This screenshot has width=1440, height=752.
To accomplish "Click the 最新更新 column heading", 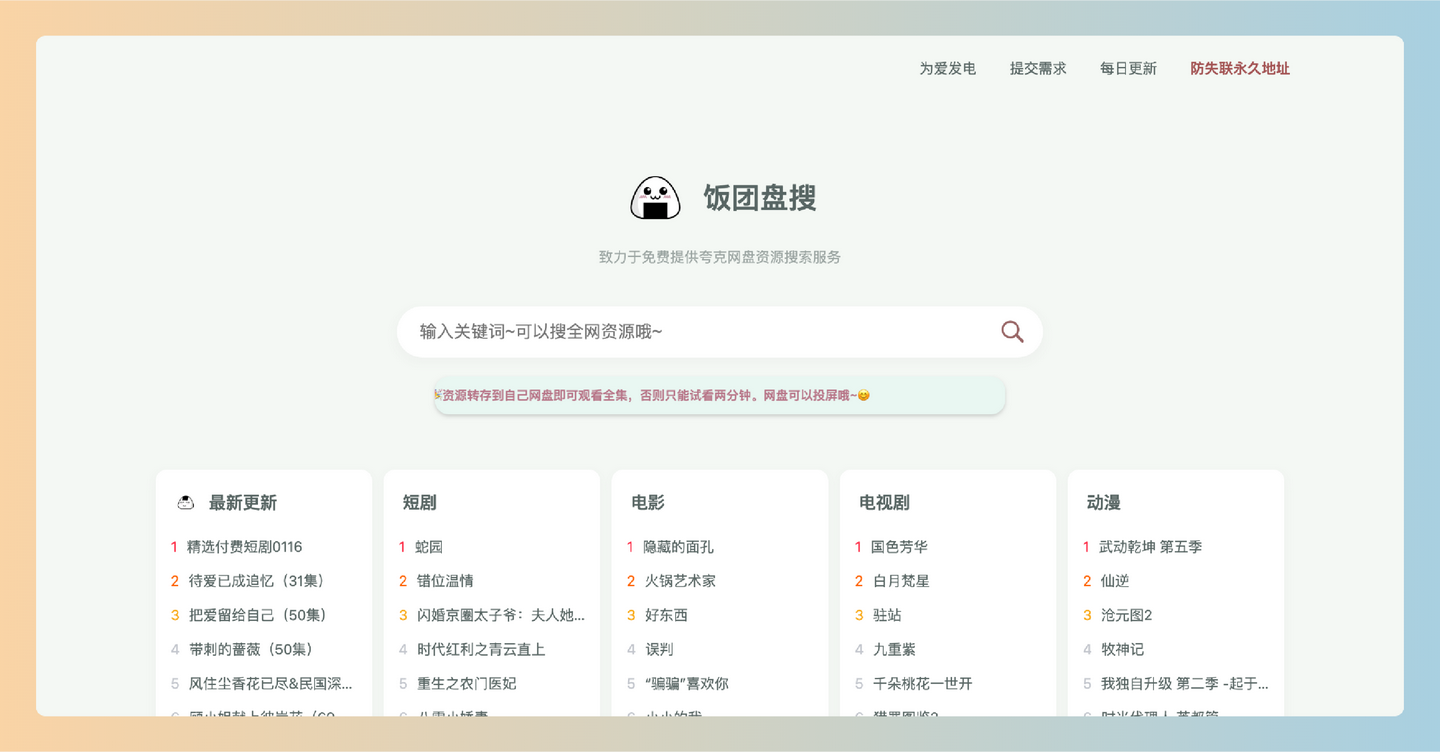I will click(243, 502).
